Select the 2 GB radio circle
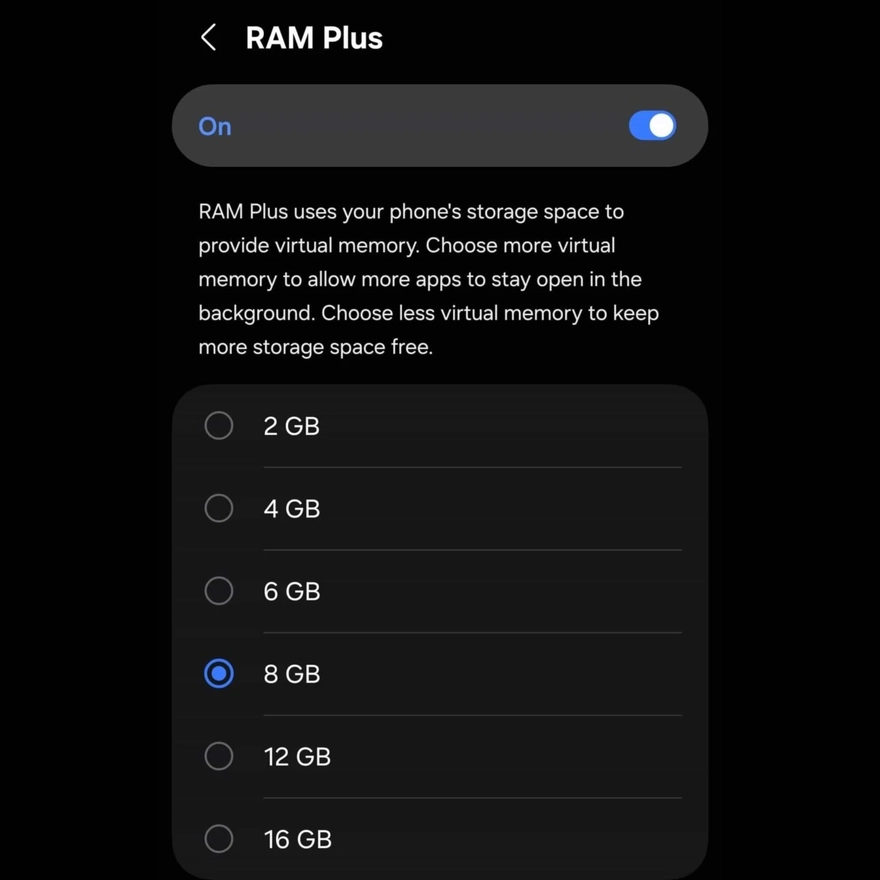Screen dimensions: 880x880 [219, 426]
